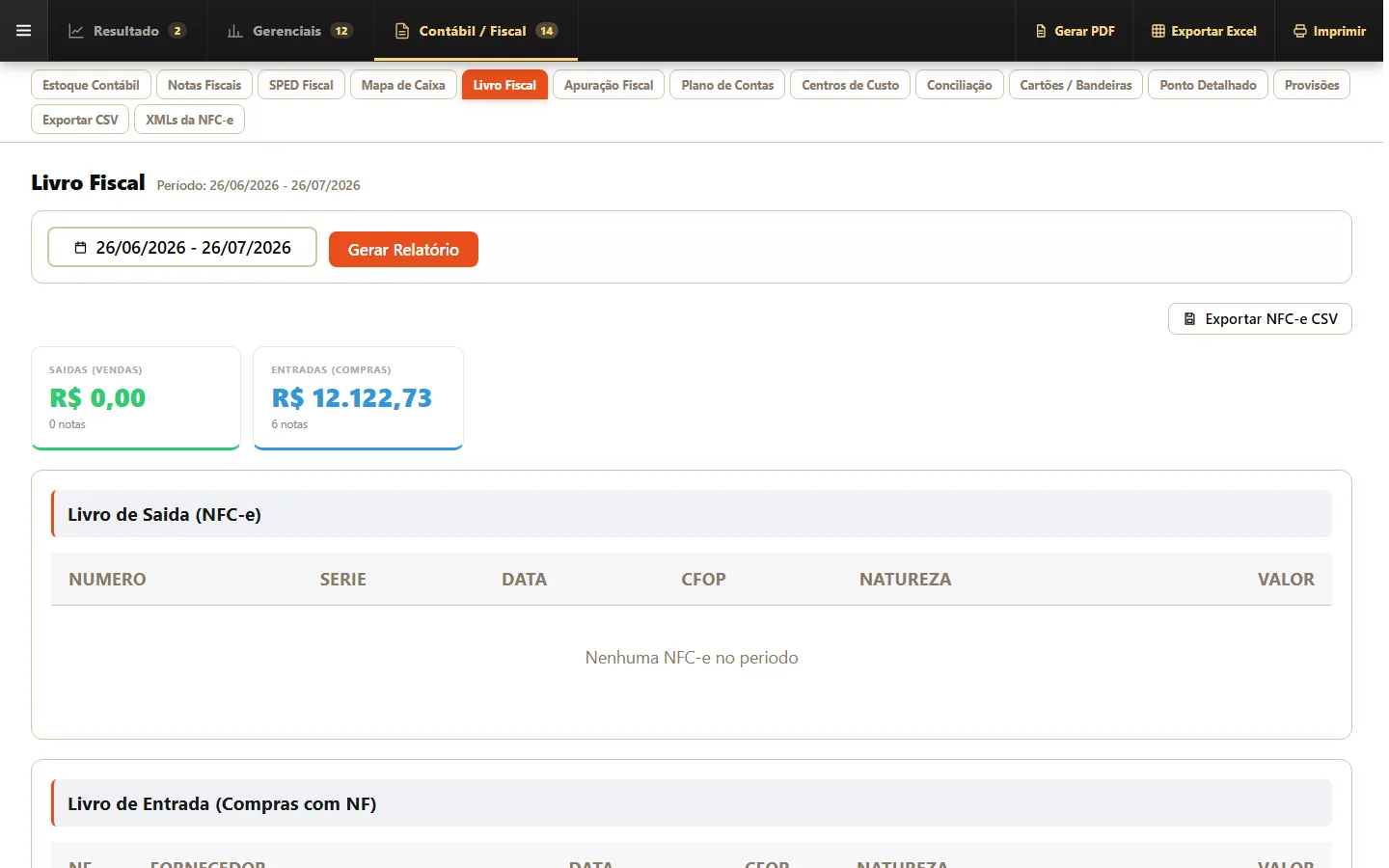Click the Gerar Relatório button

[x=403, y=250]
